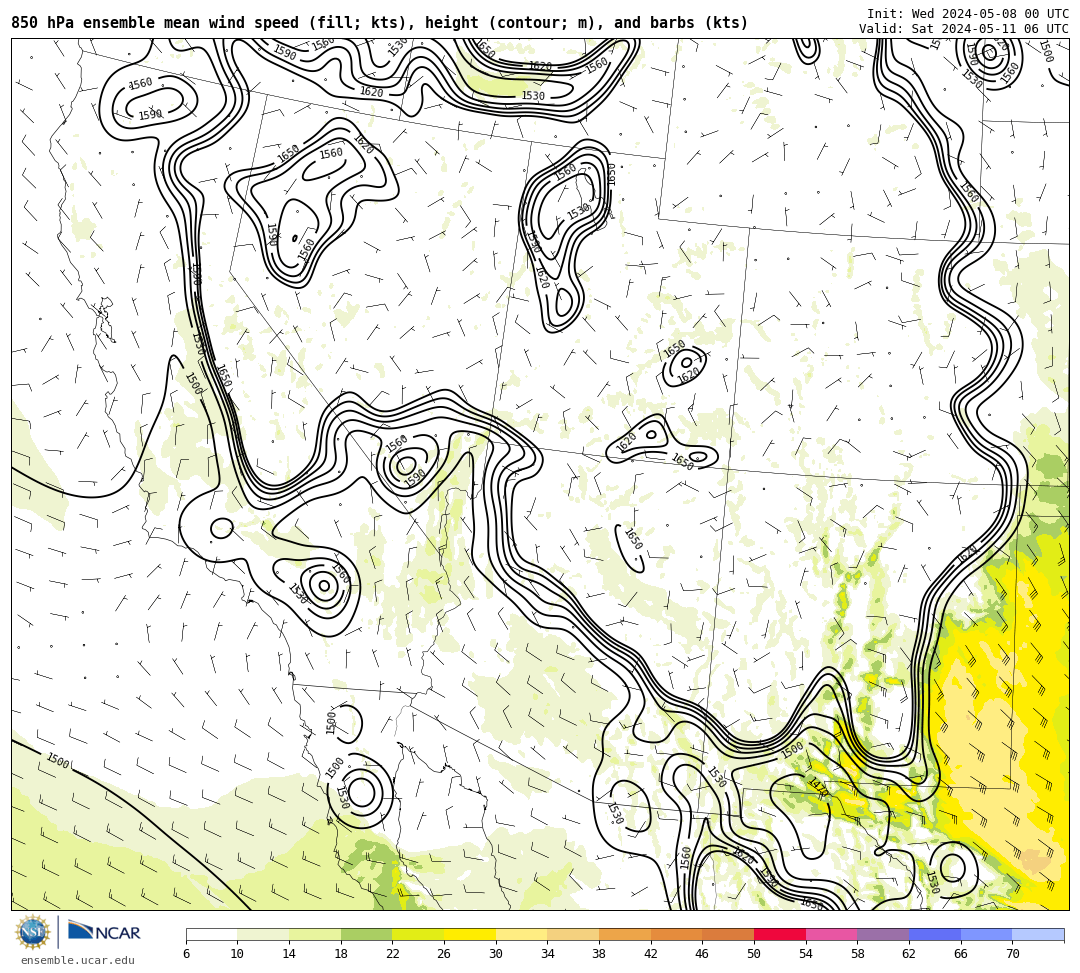Click the orange 42-46 kts swatch

pyautogui.click(x=676, y=934)
